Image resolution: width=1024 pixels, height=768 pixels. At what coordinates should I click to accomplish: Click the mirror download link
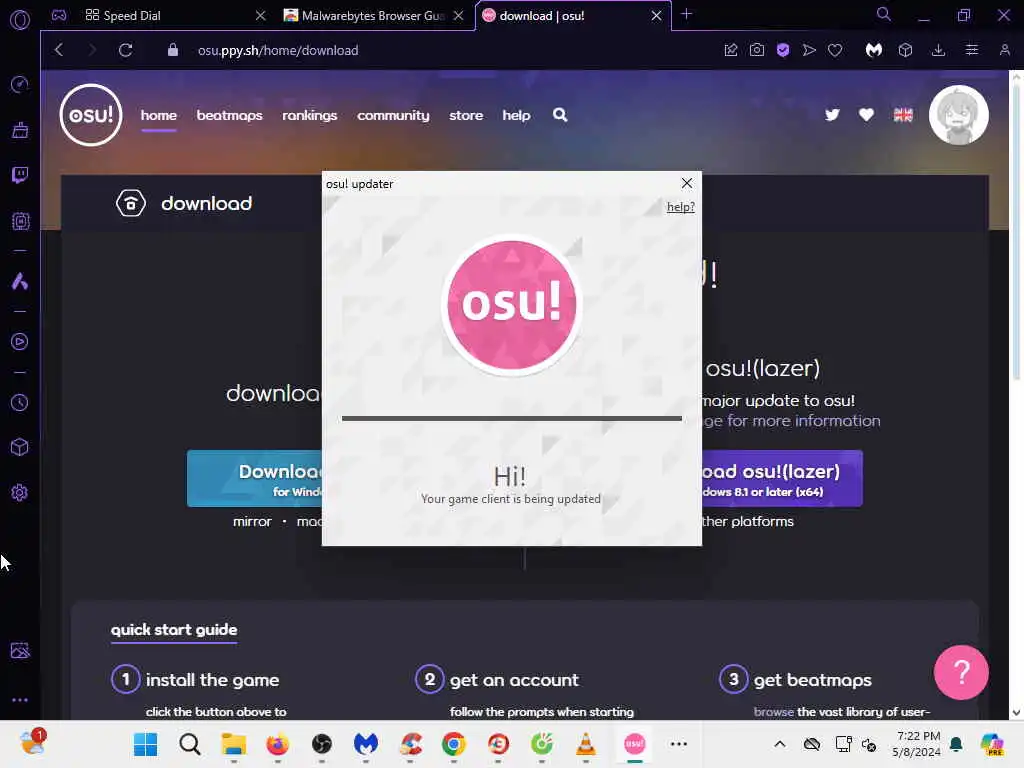[x=252, y=522]
